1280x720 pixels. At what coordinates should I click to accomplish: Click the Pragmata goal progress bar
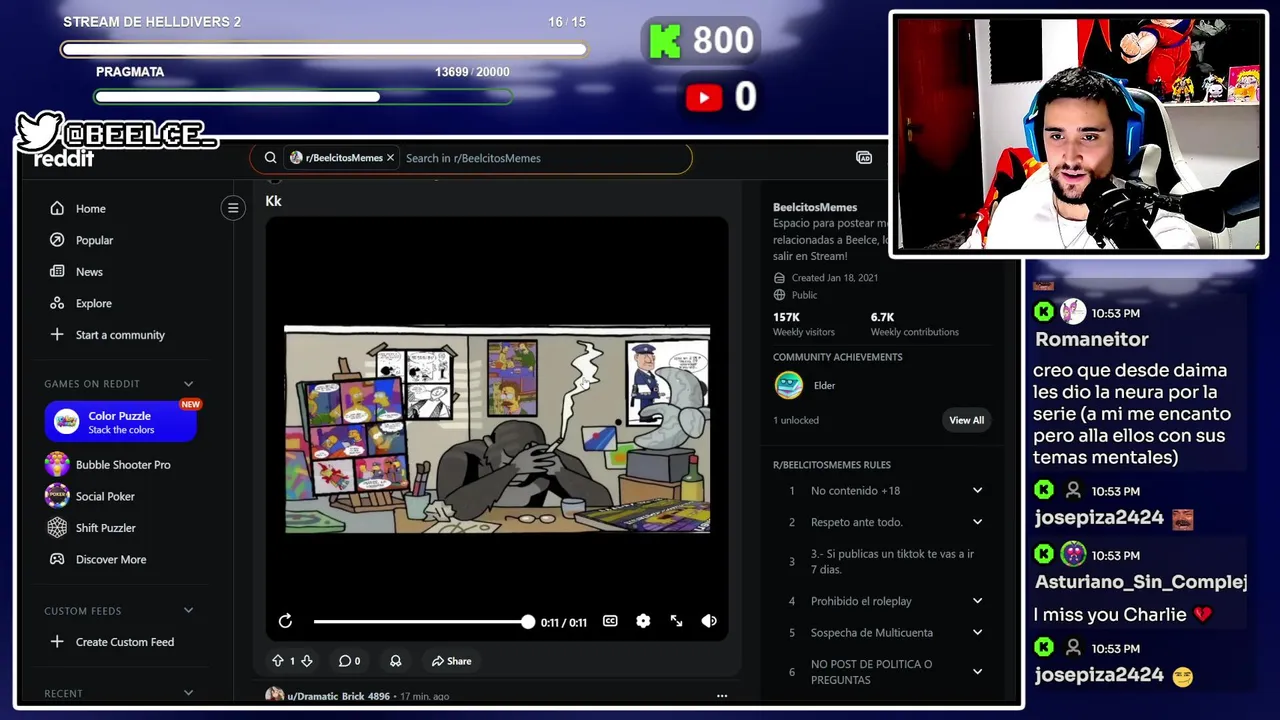click(303, 97)
